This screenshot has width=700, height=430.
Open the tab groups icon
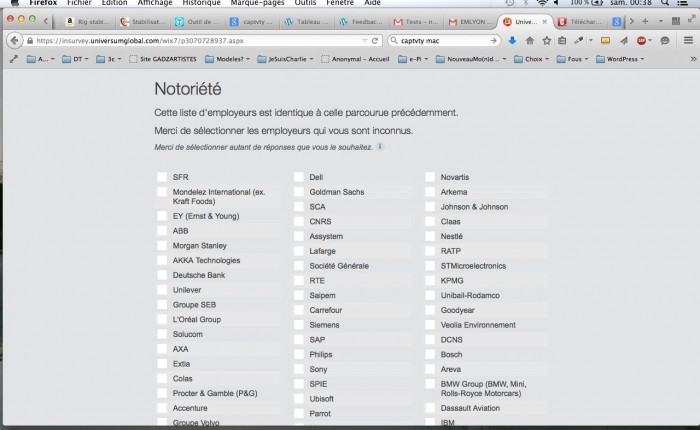(676, 21)
